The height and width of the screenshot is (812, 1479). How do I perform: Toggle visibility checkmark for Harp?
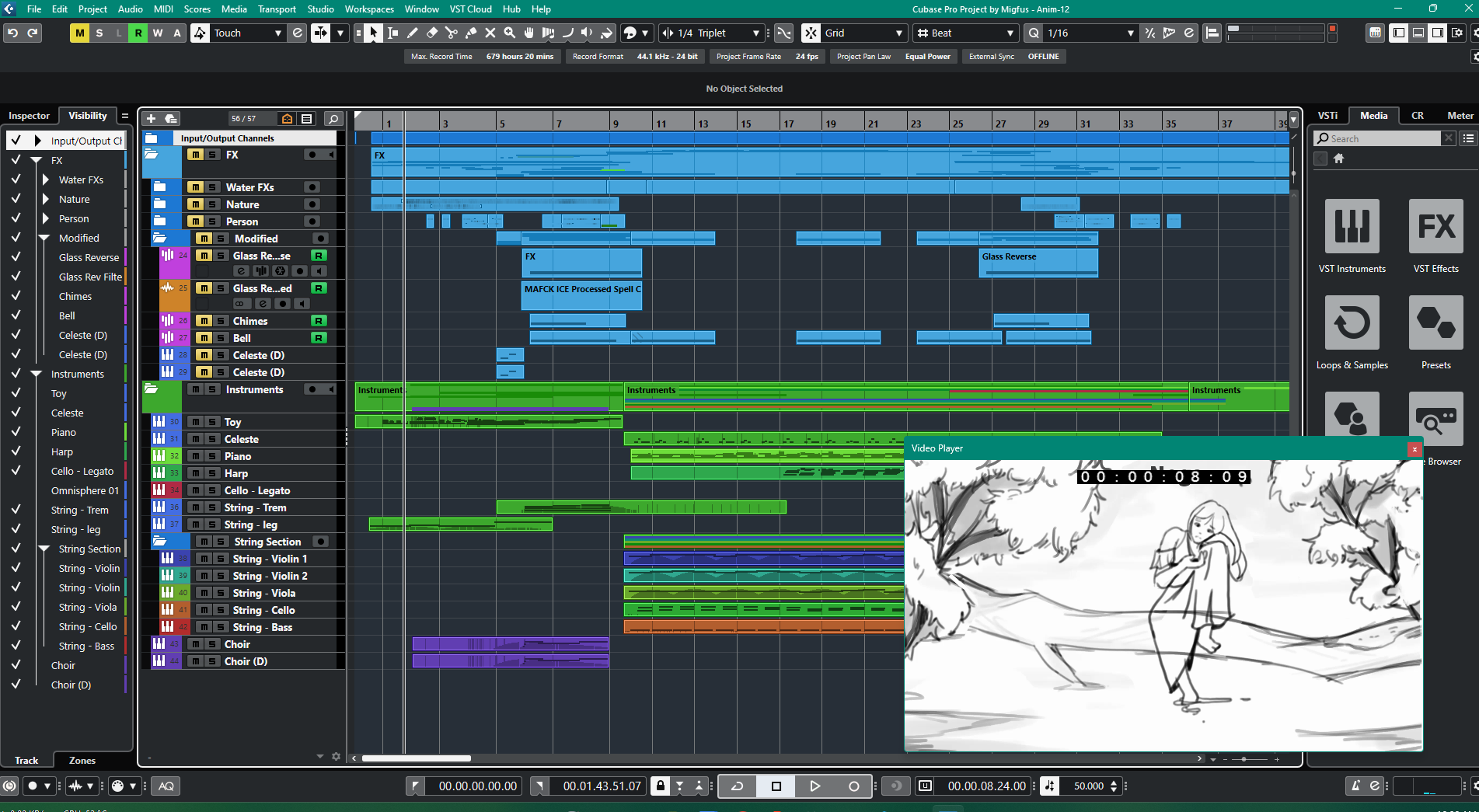16,451
